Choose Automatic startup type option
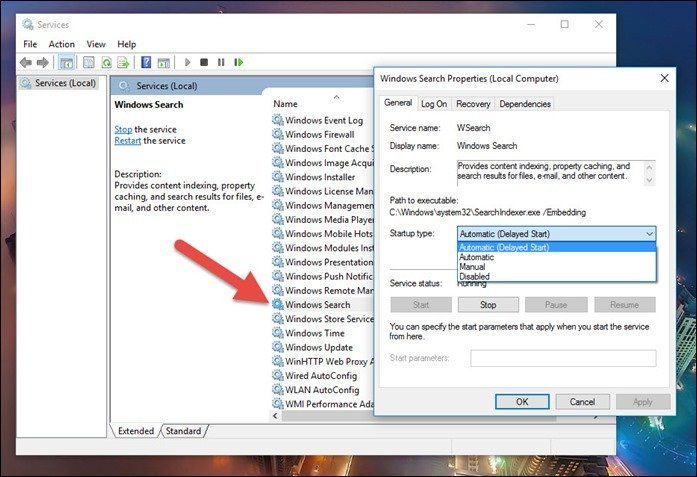The width and height of the screenshot is (697, 477). pos(557,257)
